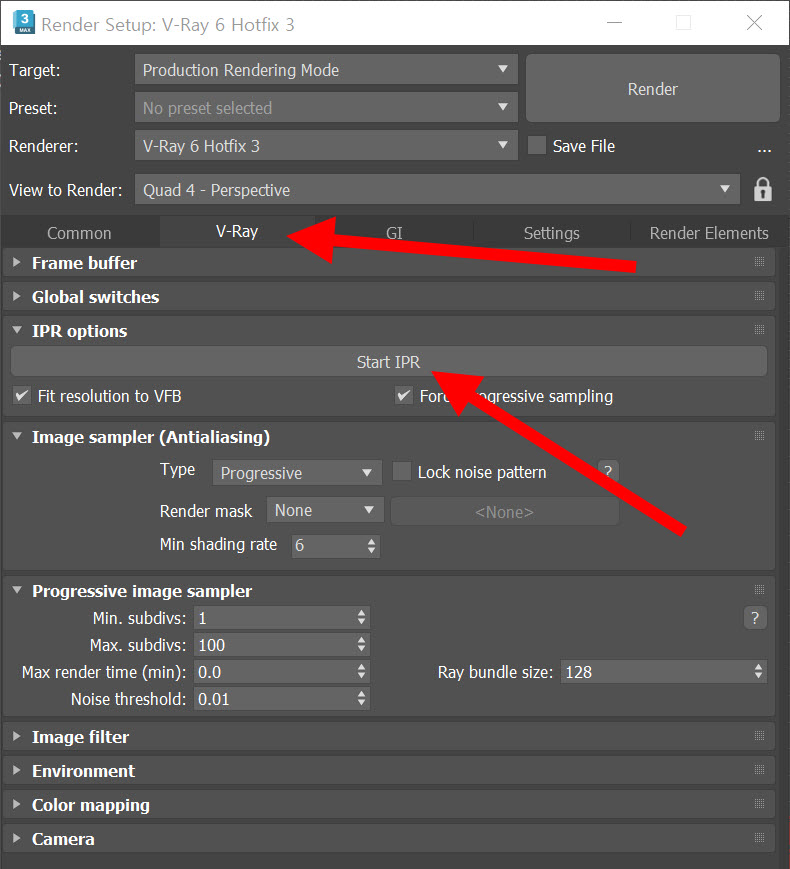
Task: Toggle Force progressive sampling checkbox
Action: 404,396
